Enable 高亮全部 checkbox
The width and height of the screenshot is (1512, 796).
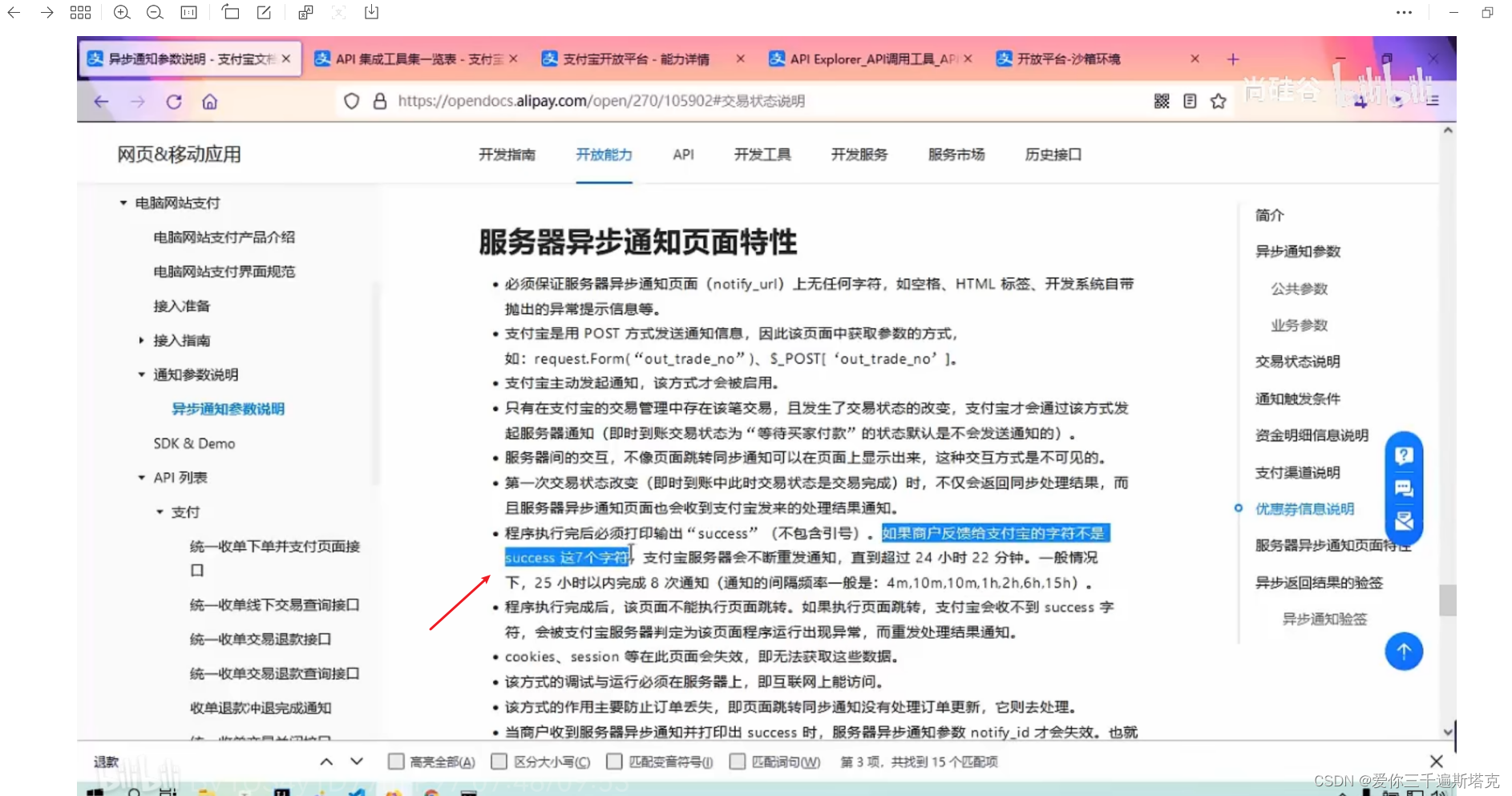click(x=396, y=762)
